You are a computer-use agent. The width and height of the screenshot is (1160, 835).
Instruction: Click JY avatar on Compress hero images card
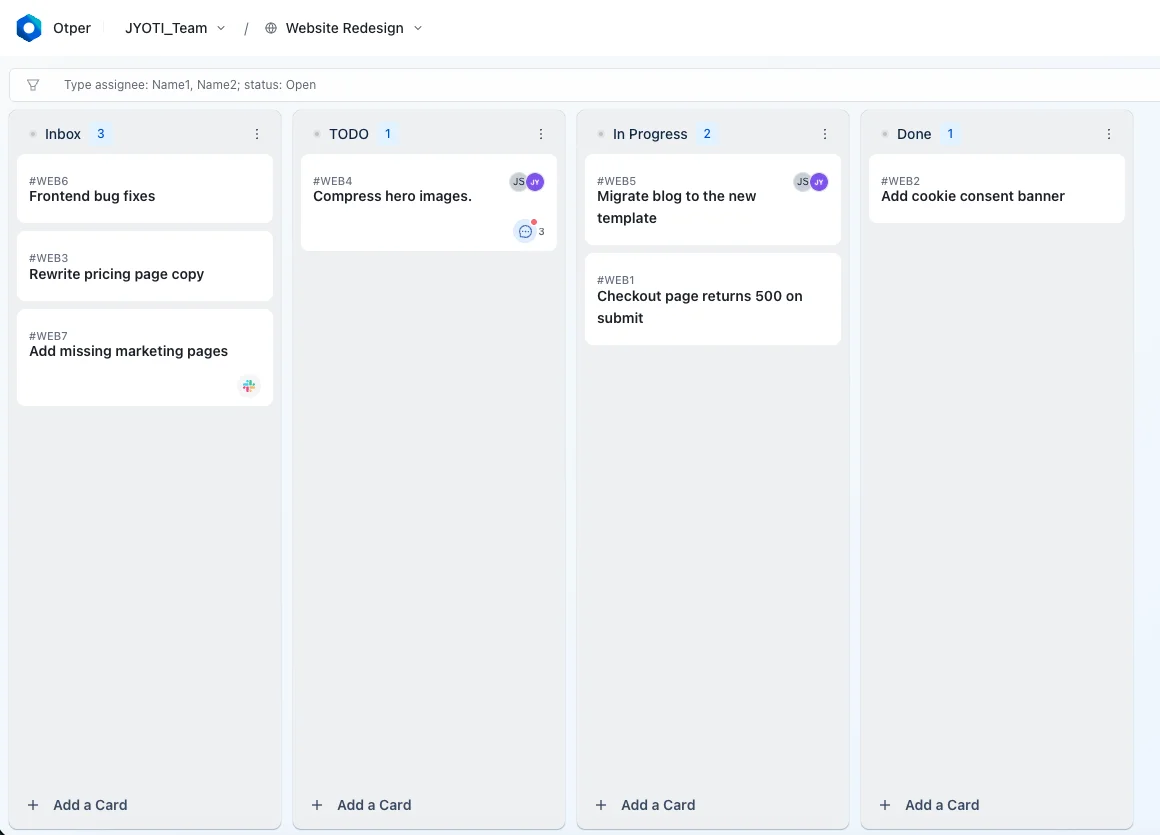coord(535,182)
